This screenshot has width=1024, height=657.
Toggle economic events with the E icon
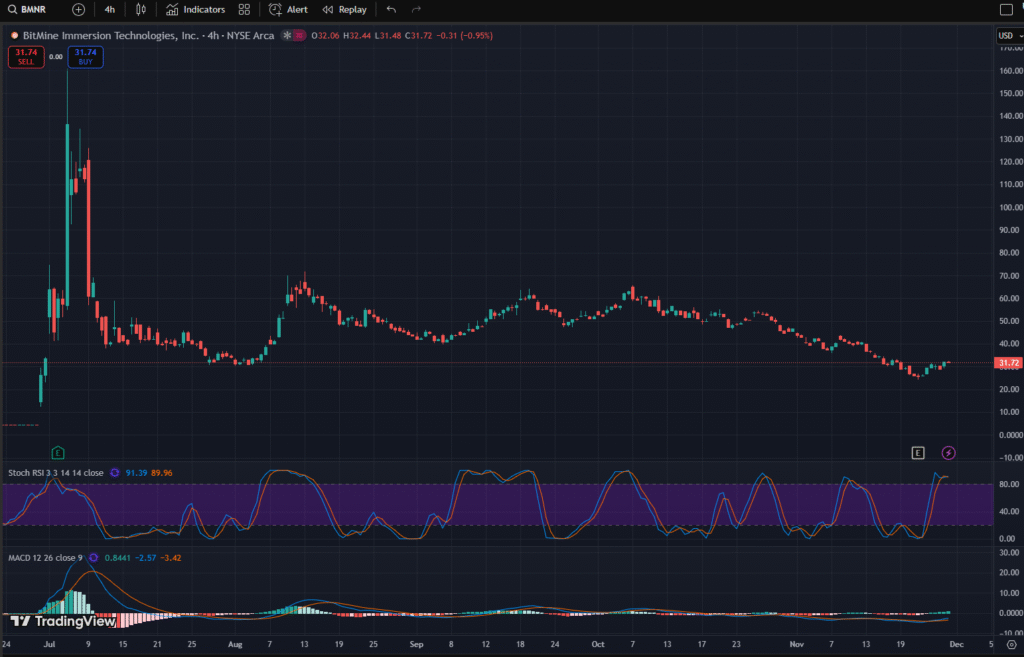(918, 452)
